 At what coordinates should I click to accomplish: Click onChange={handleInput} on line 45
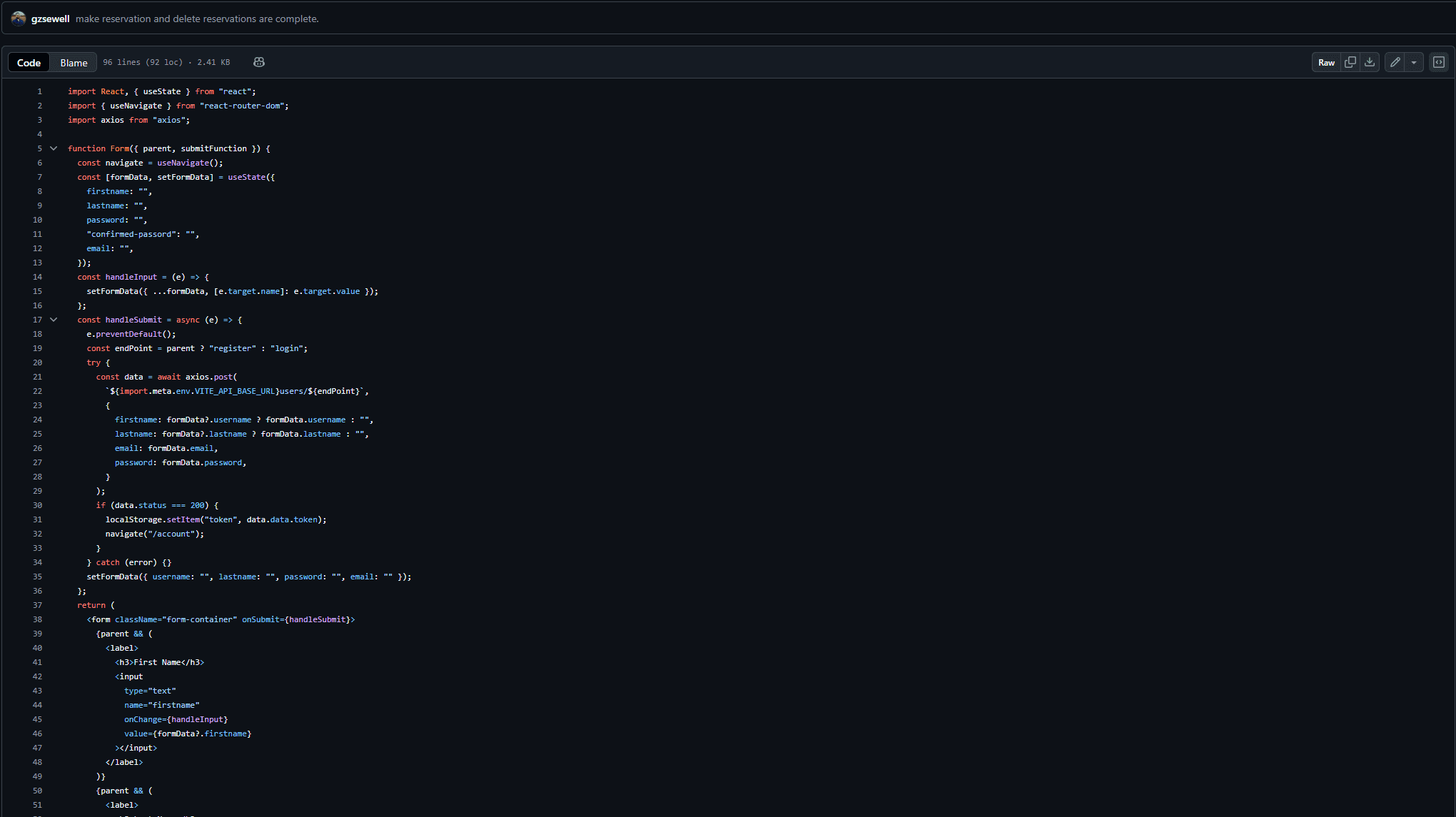pos(176,719)
